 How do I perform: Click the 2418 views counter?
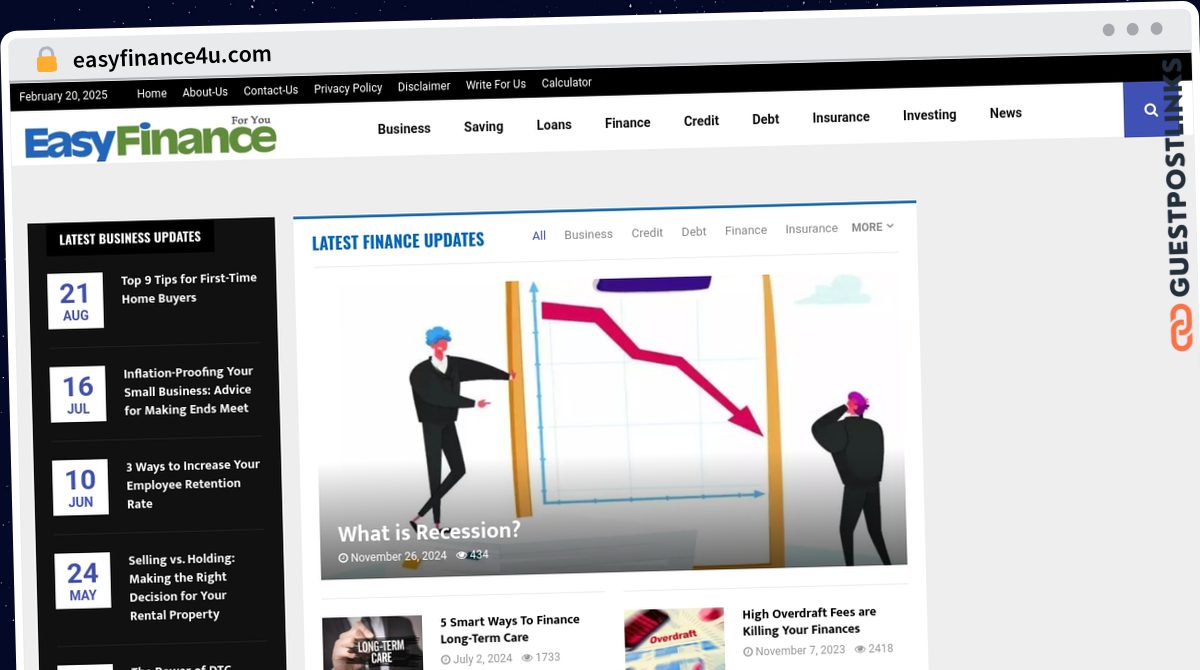click(x=874, y=649)
